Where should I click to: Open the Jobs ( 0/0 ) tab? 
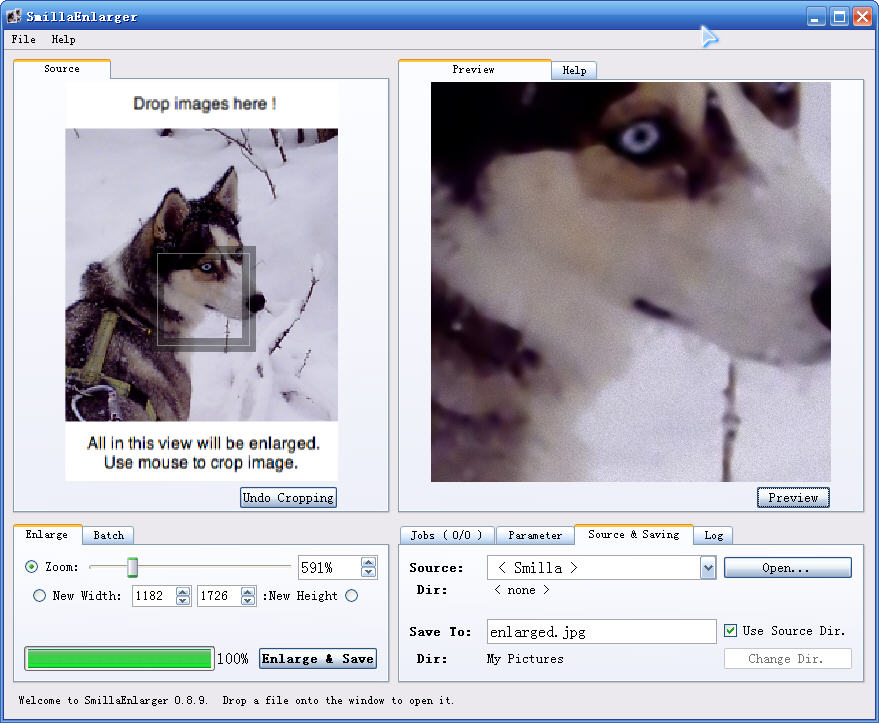(x=446, y=536)
